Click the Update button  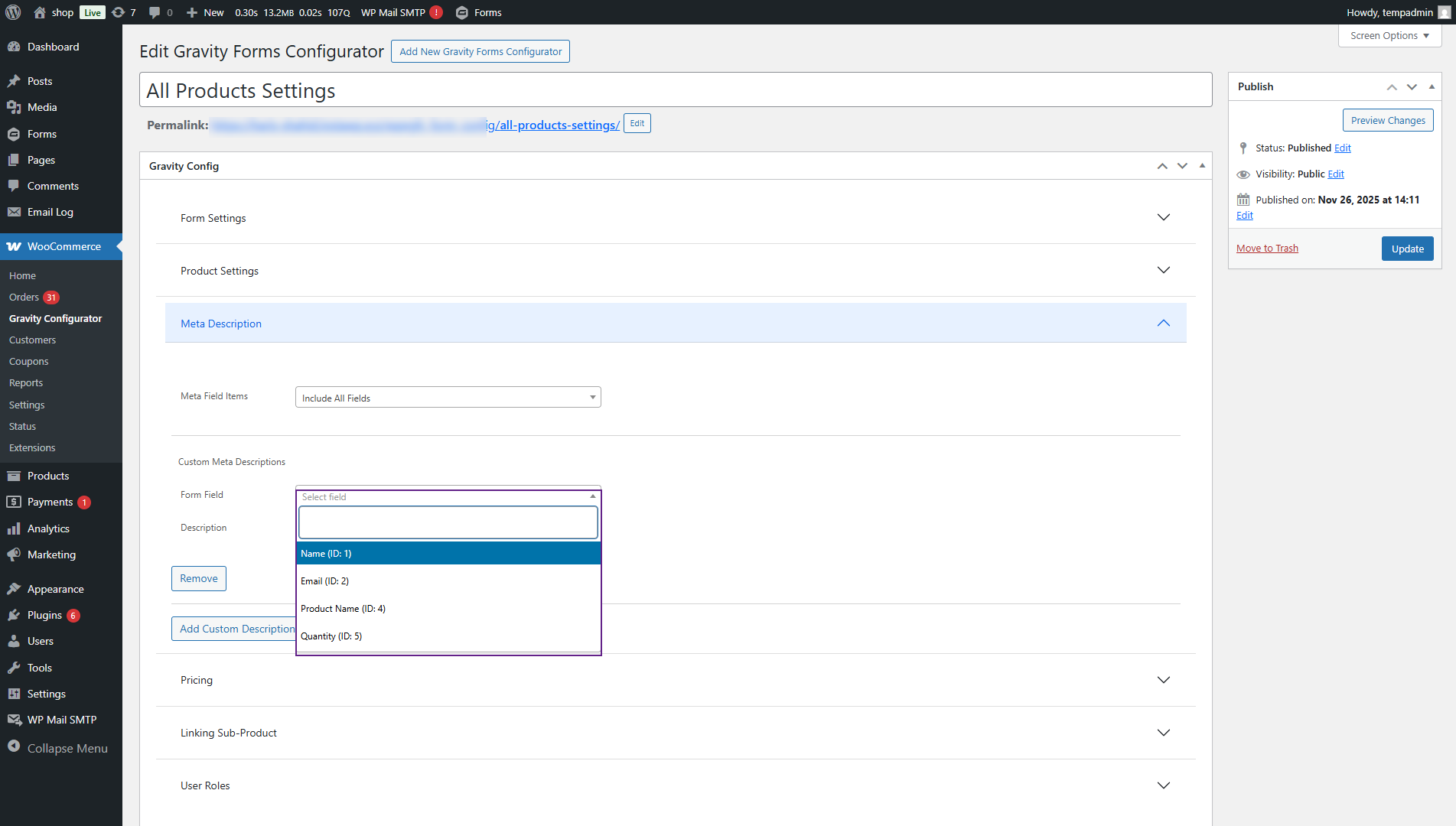tap(1408, 249)
